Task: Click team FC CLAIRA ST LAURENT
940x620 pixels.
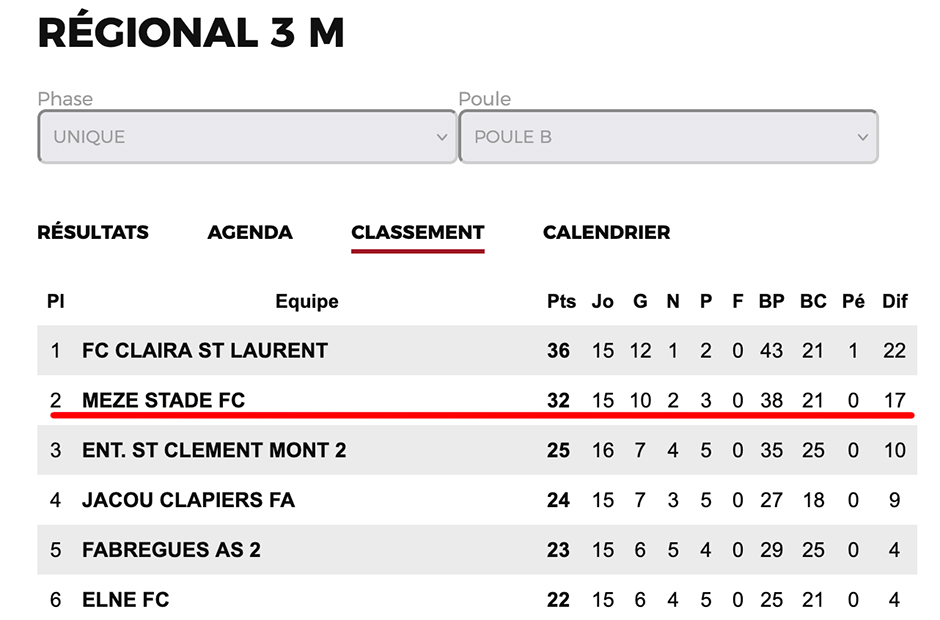Action: (205, 351)
